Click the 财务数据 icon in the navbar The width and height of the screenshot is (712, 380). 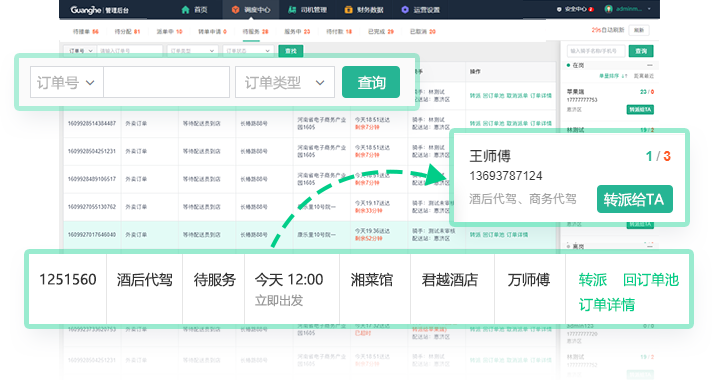tap(348, 10)
